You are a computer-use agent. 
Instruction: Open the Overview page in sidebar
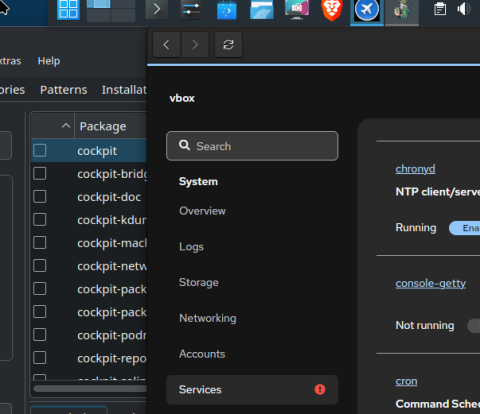coord(202,211)
